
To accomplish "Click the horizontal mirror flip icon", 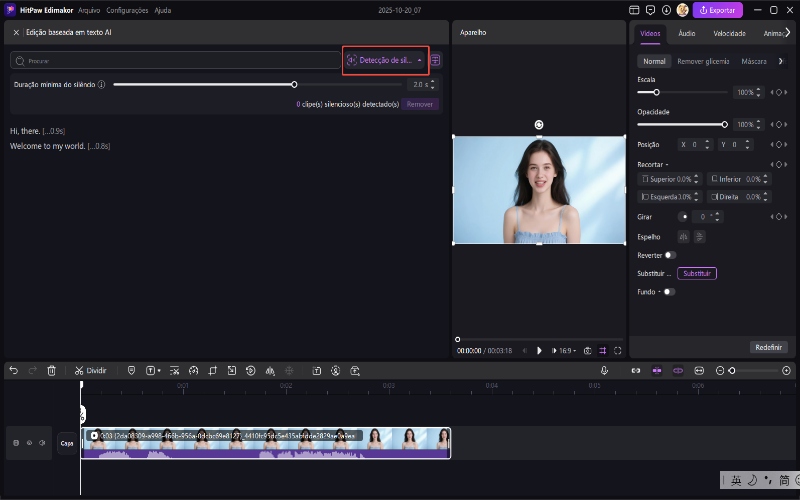I will pyautogui.click(x=684, y=236).
